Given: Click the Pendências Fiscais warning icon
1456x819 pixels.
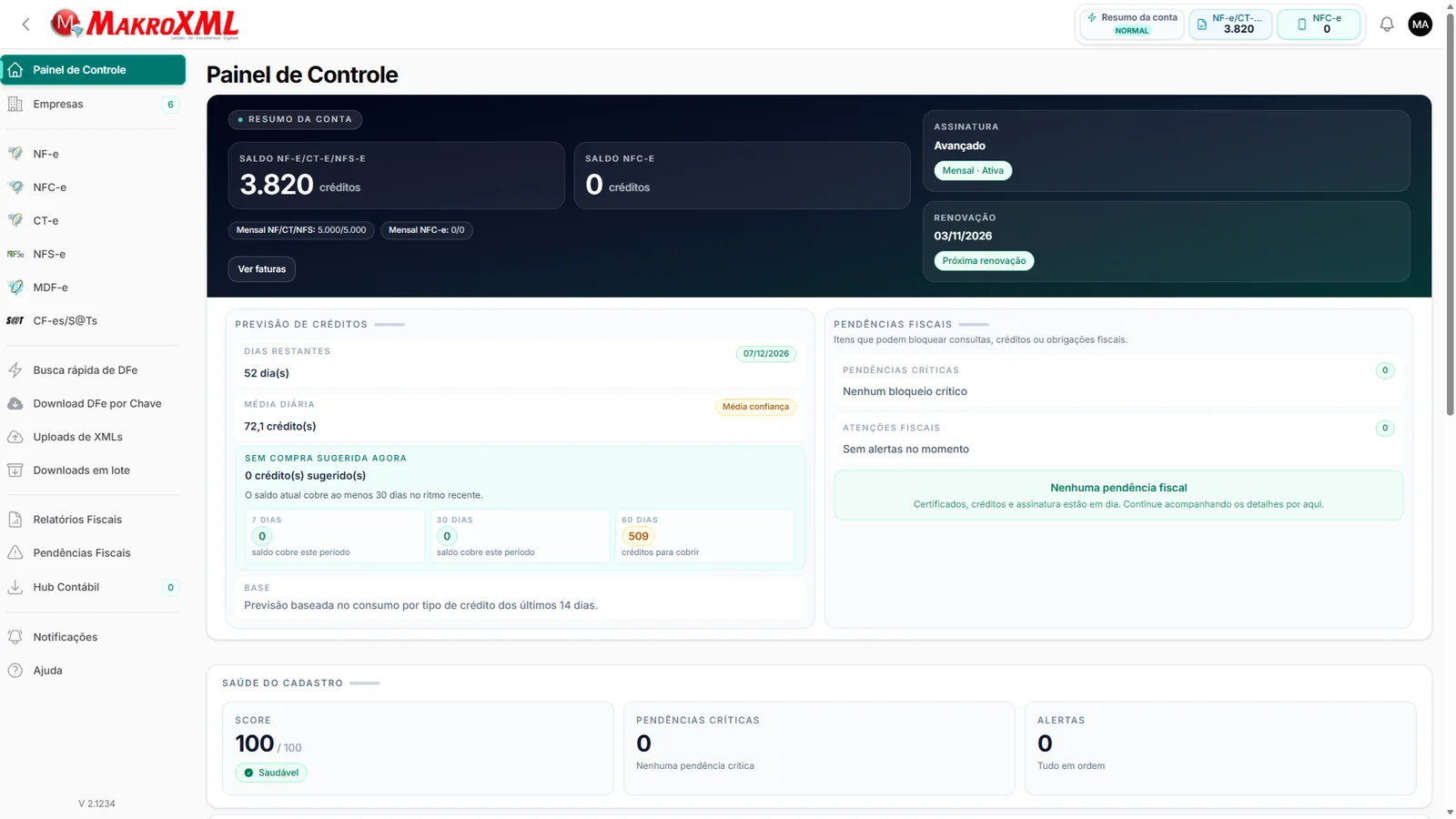Looking at the screenshot, I should tap(15, 552).
